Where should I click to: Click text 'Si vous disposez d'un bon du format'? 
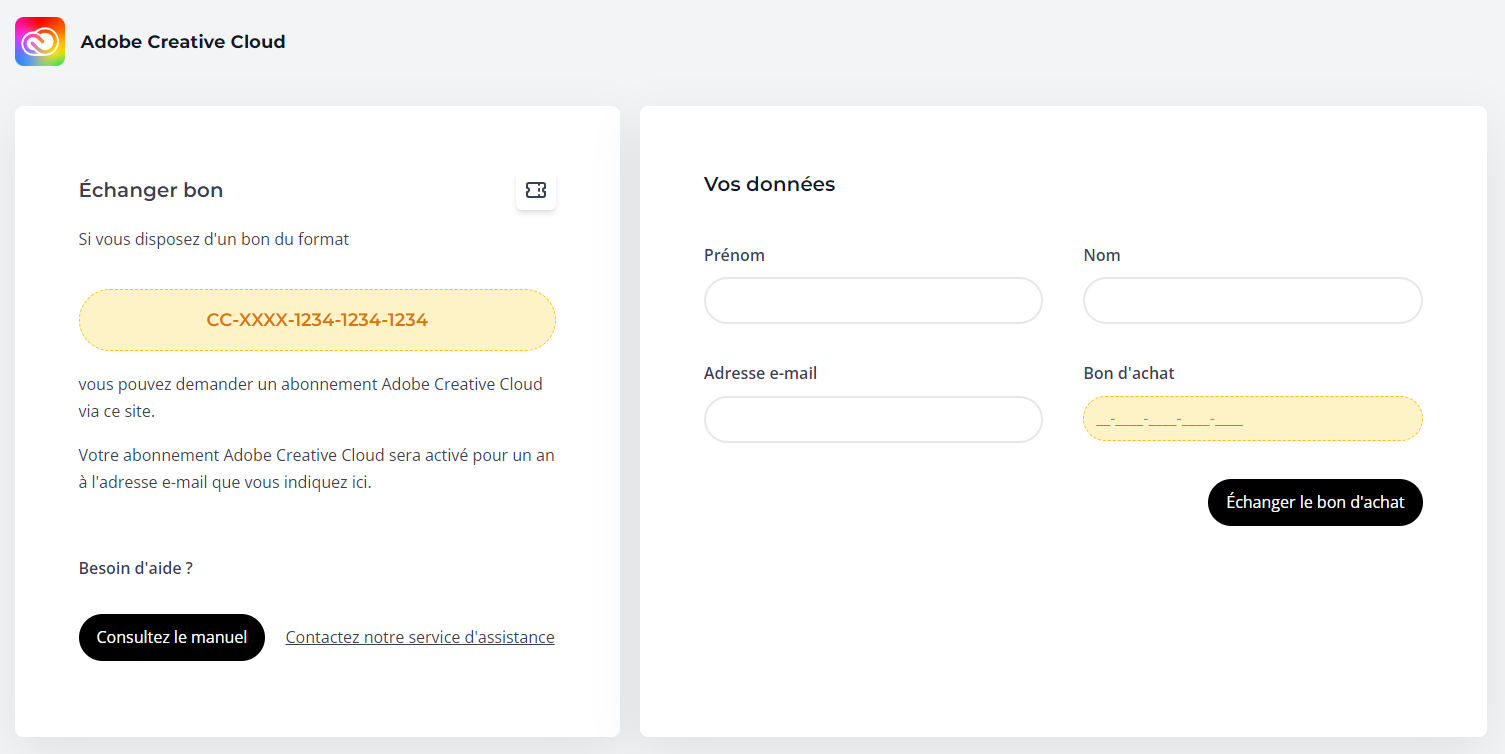coord(214,239)
